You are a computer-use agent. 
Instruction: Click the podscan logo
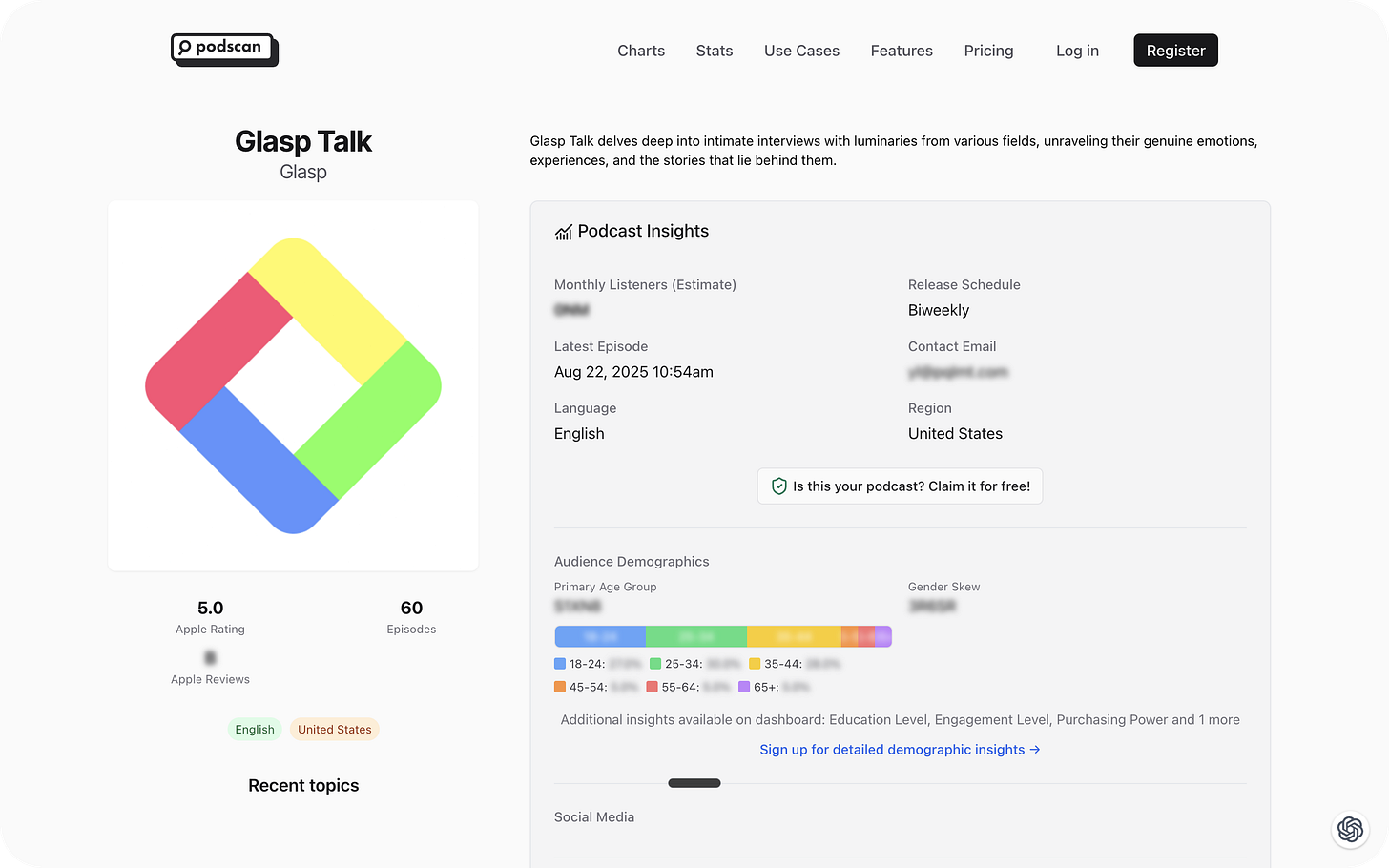224,50
